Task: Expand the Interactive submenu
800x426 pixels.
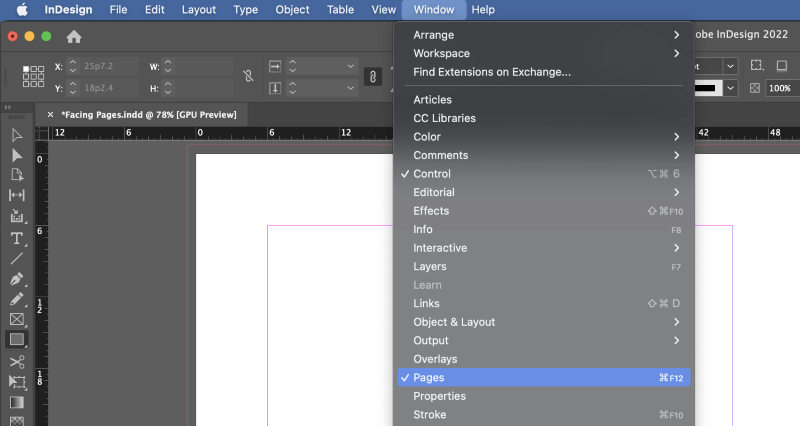Action: coord(544,248)
